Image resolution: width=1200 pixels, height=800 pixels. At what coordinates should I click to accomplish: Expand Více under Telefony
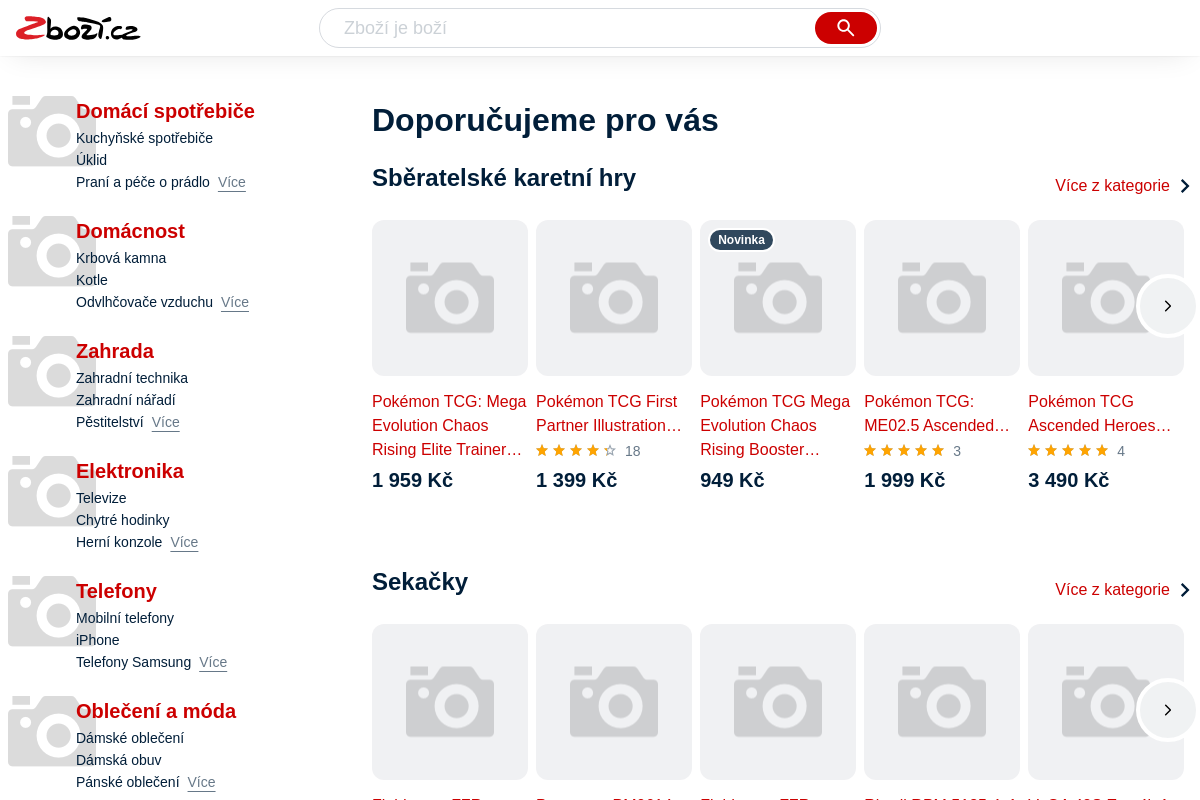(x=213, y=662)
